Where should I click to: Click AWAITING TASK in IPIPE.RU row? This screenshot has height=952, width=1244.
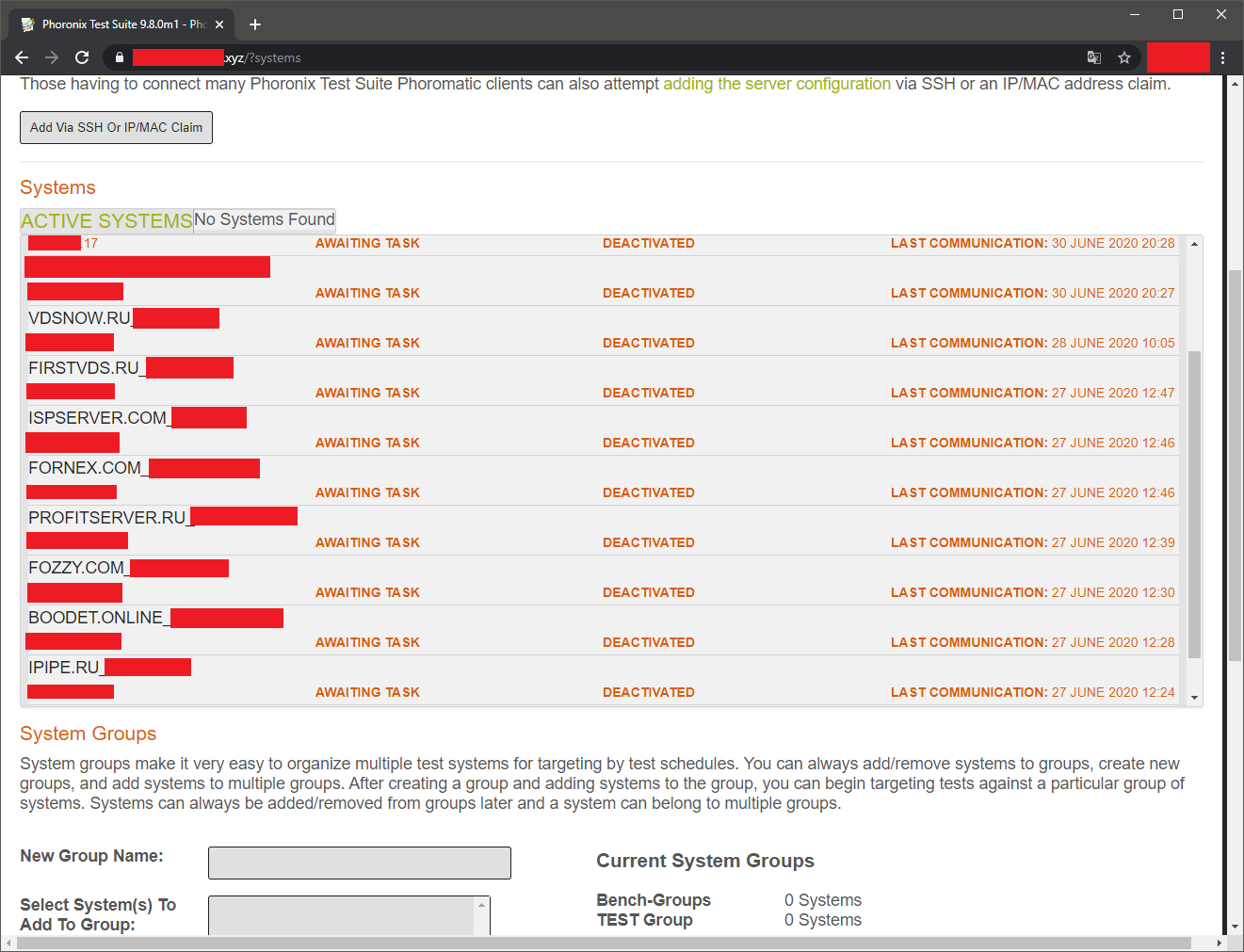point(367,692)
